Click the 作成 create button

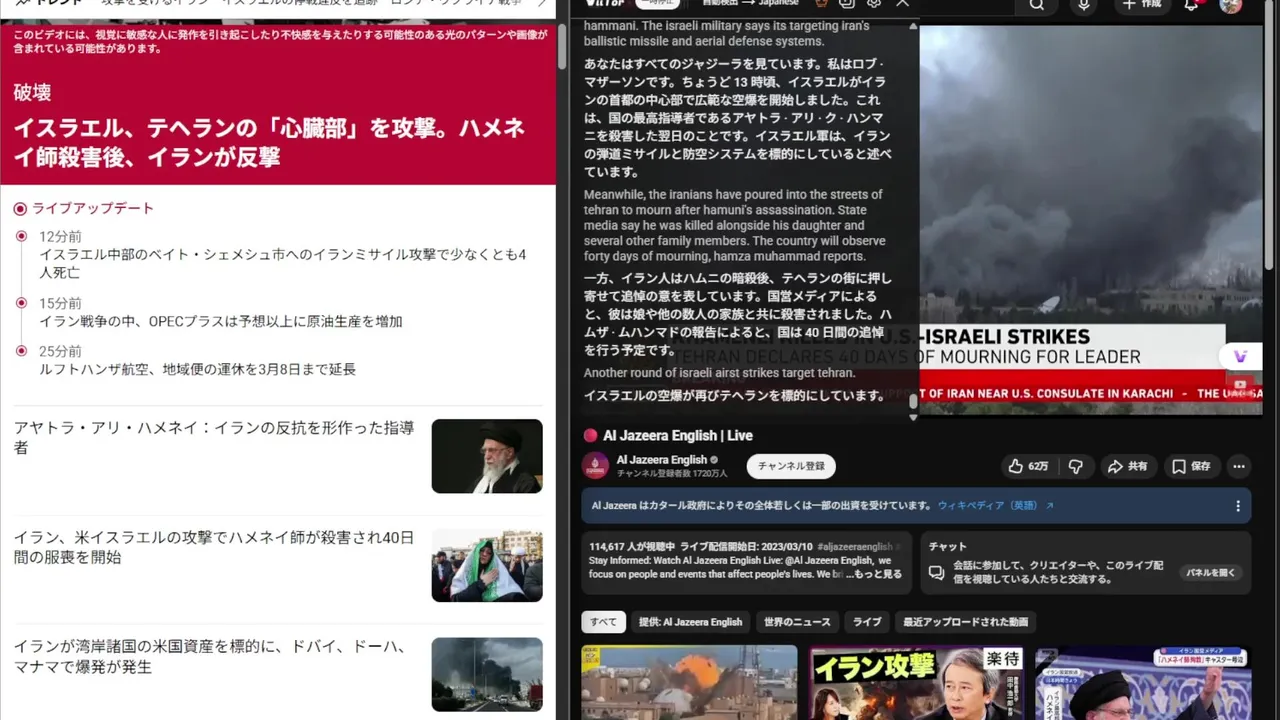point(1142,5)
